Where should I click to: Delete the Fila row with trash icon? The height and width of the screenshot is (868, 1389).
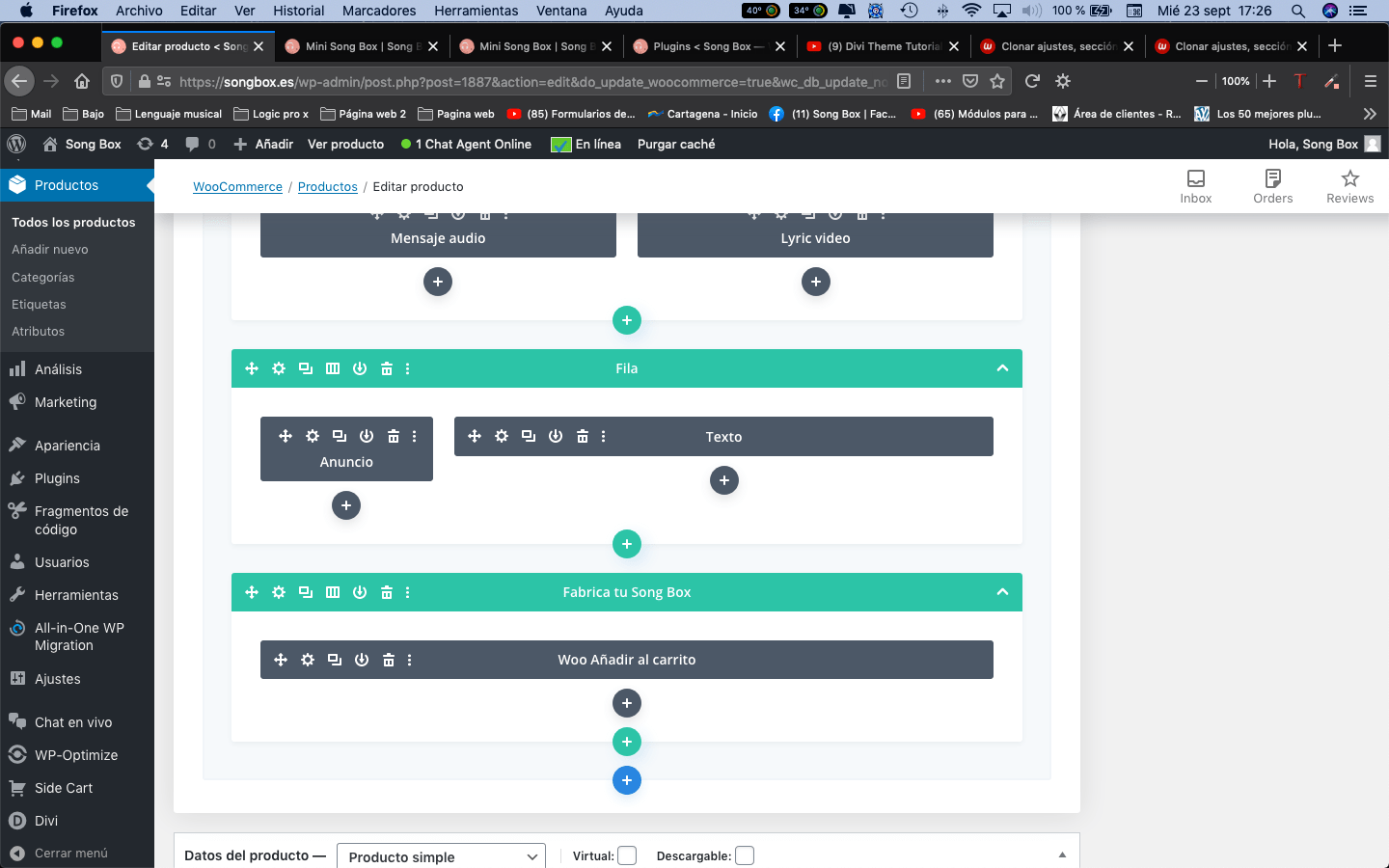tap(387, 368)
